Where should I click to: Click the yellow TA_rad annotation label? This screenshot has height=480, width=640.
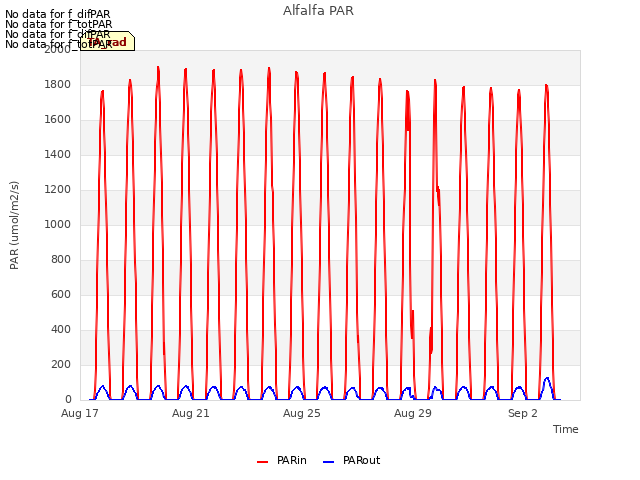107,41
